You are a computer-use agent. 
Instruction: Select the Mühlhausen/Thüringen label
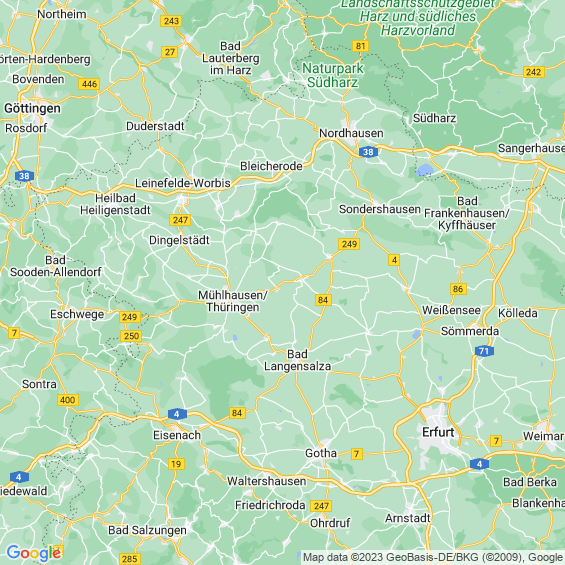tap(233, 301)
